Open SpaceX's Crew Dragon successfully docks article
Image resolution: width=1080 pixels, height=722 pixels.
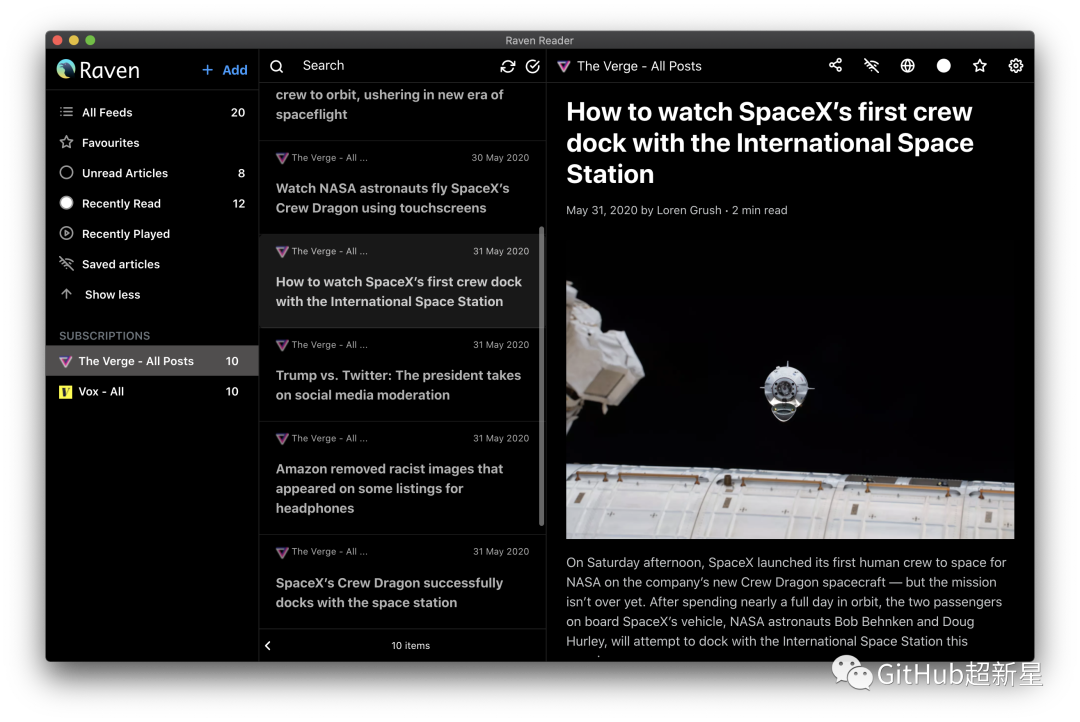[402, 581]
